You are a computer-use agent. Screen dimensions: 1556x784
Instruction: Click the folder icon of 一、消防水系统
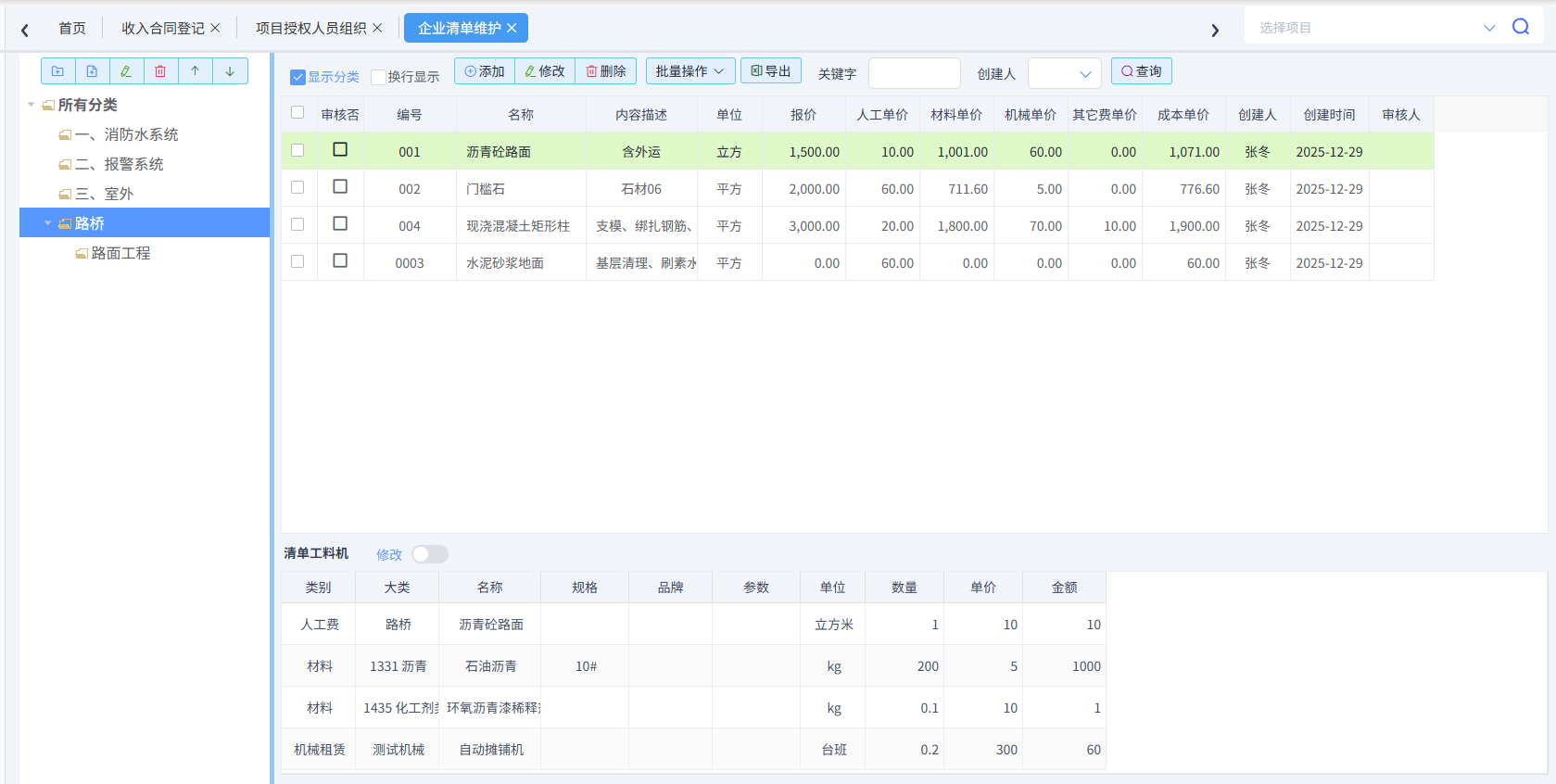coord(65,135)
